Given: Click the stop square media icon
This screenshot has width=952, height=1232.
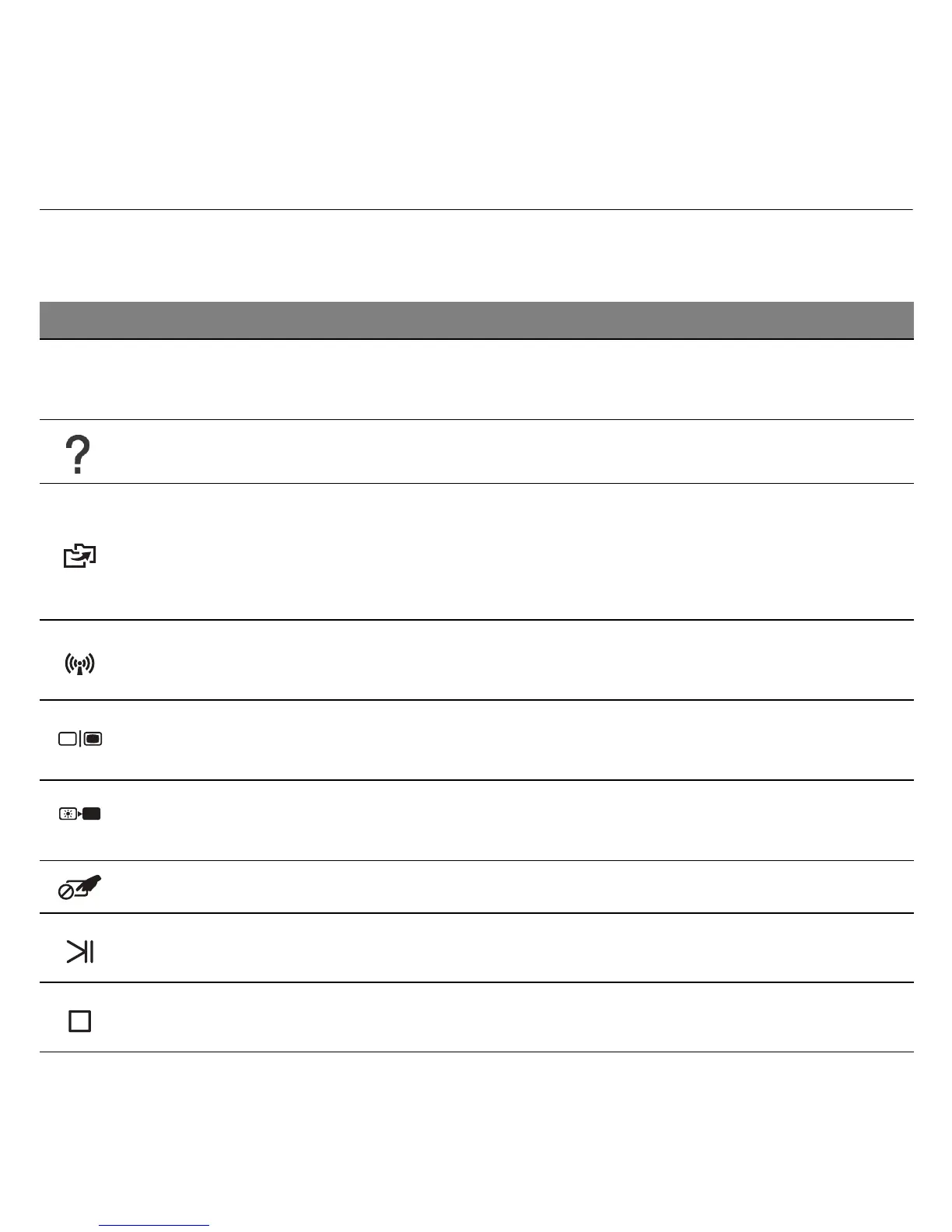Looking at the screenshot, I should 80,1020.
